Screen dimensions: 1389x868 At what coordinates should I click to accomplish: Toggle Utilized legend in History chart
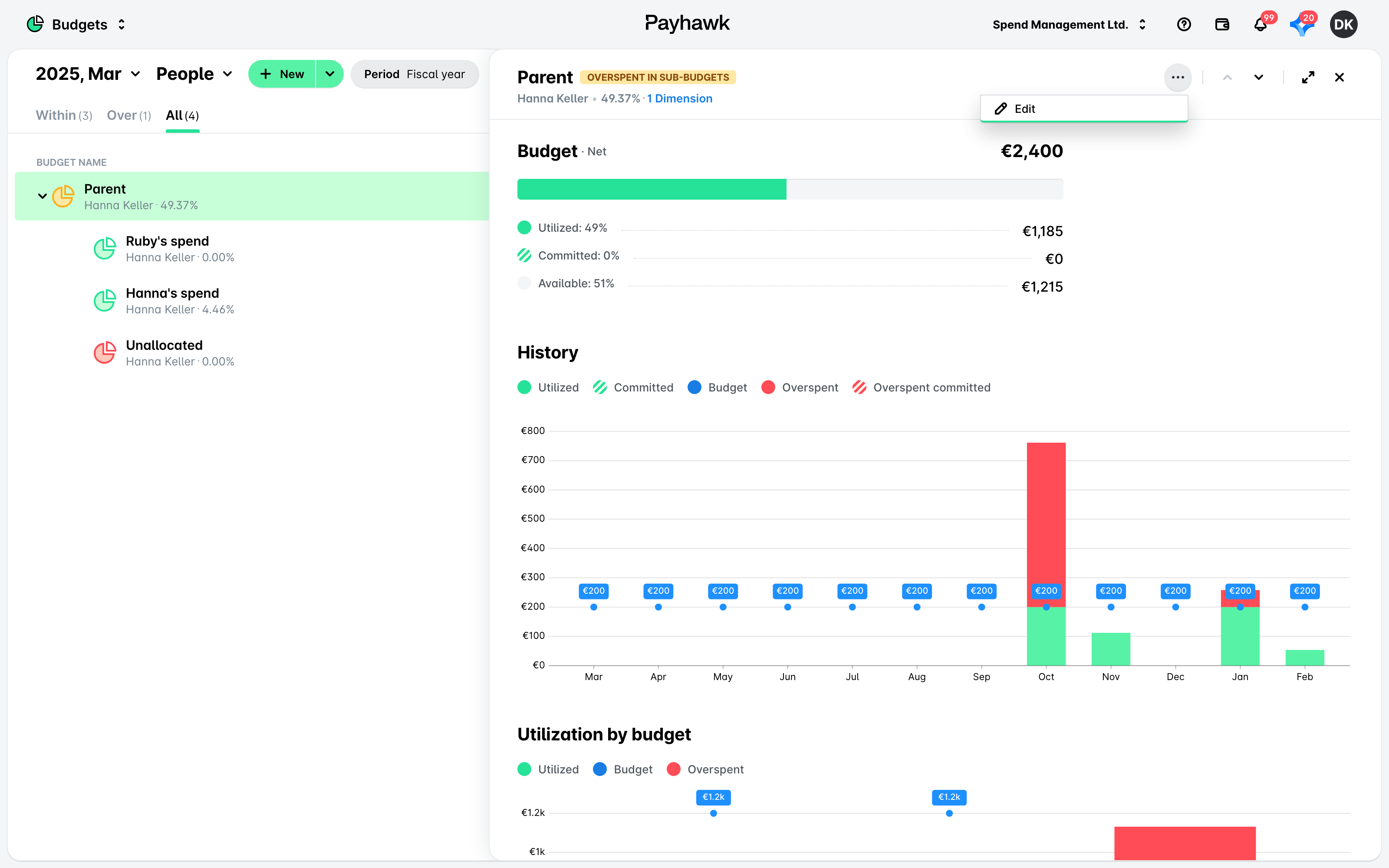click(x=548, y=388)
